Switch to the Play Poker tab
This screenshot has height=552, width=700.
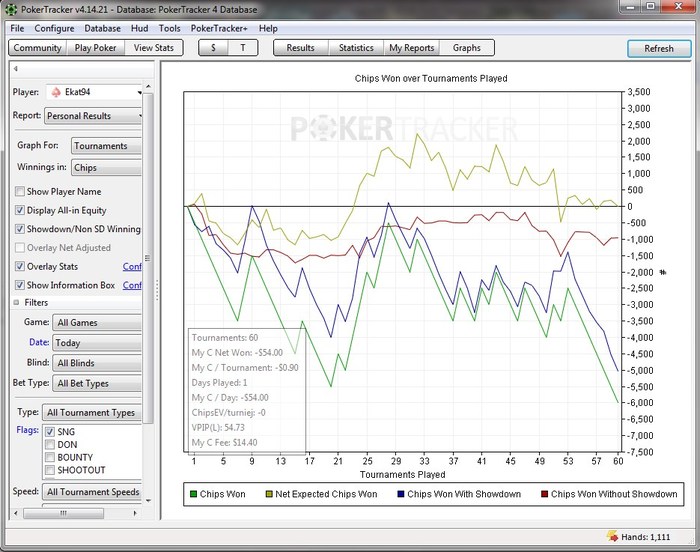pyautogui.click(x=95, y=48)
